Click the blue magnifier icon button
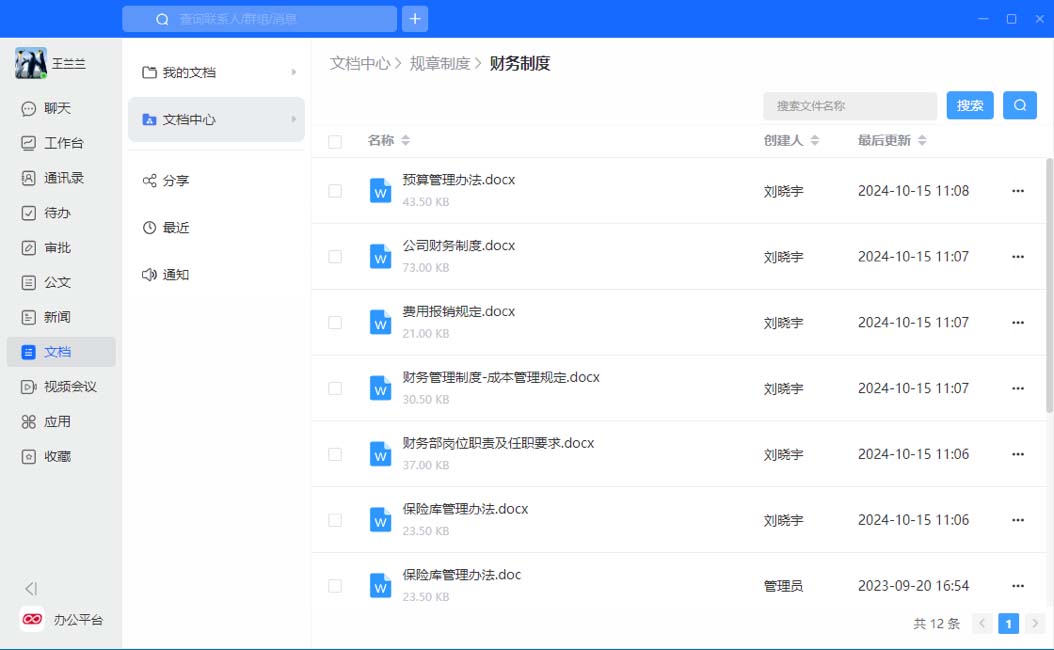Image resolution: width=1054 pixels, height=650 pixels. (1019, 106)
